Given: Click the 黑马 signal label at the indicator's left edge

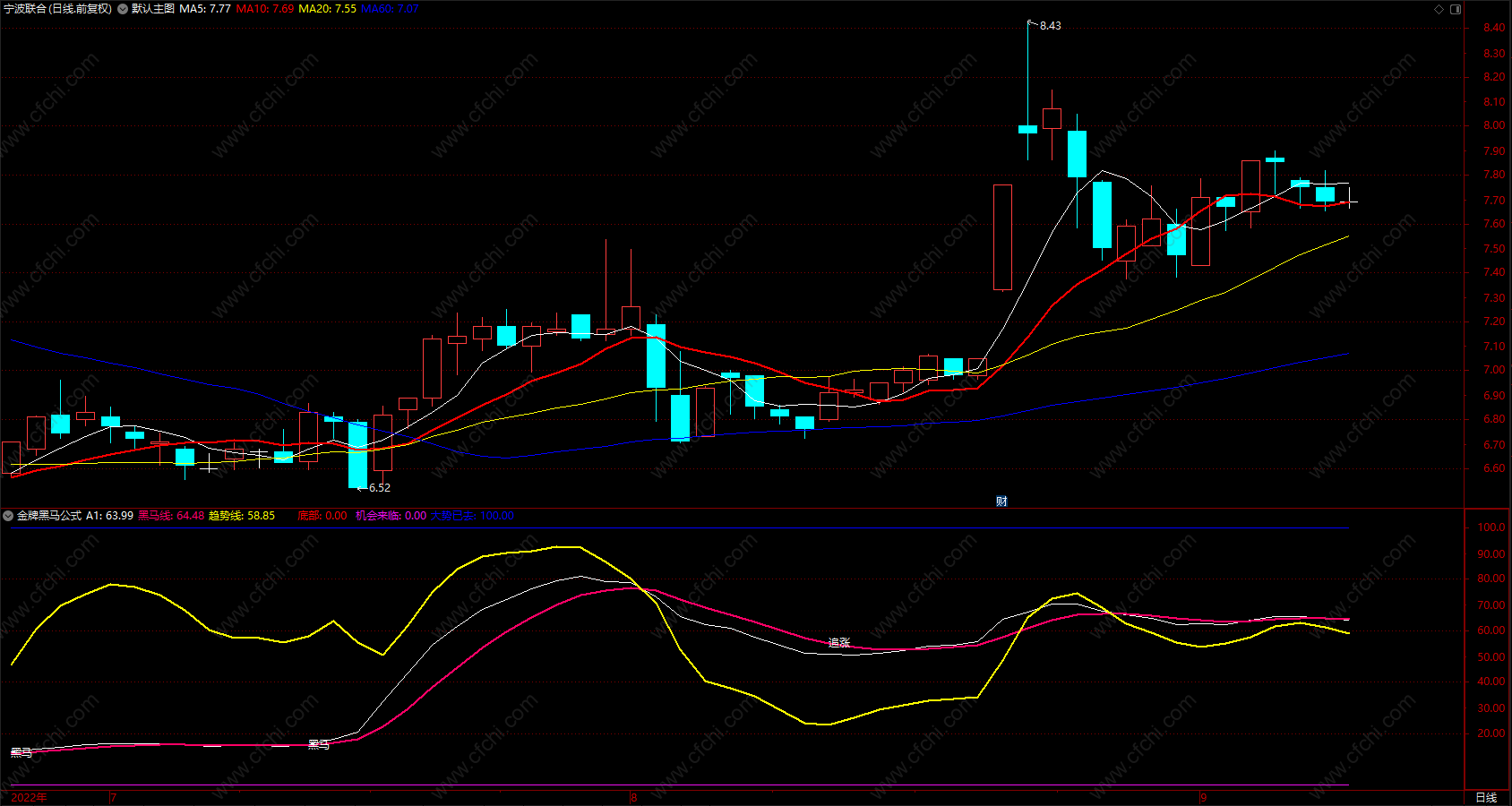Looking at the screenshot, I should 21,752.
